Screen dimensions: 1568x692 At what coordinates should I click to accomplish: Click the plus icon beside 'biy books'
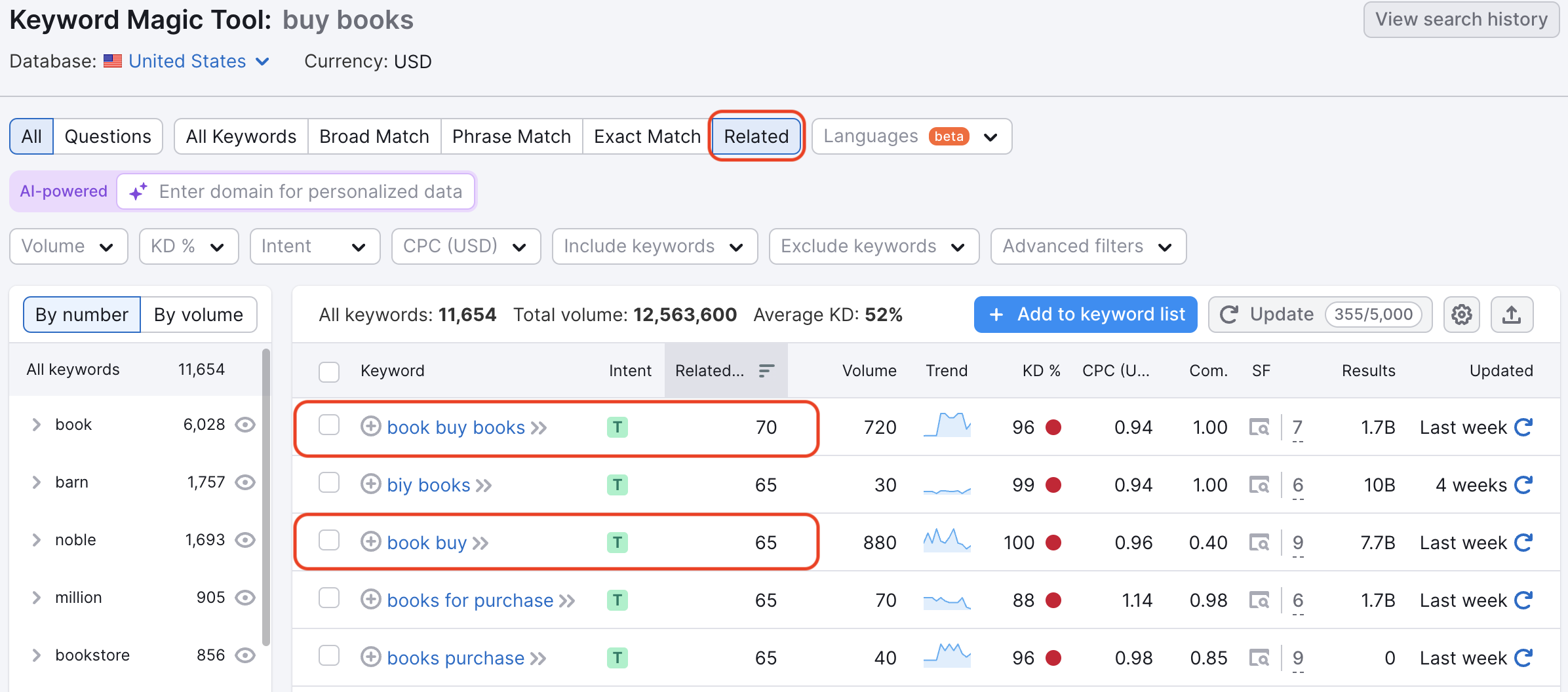tap(371, 485)
